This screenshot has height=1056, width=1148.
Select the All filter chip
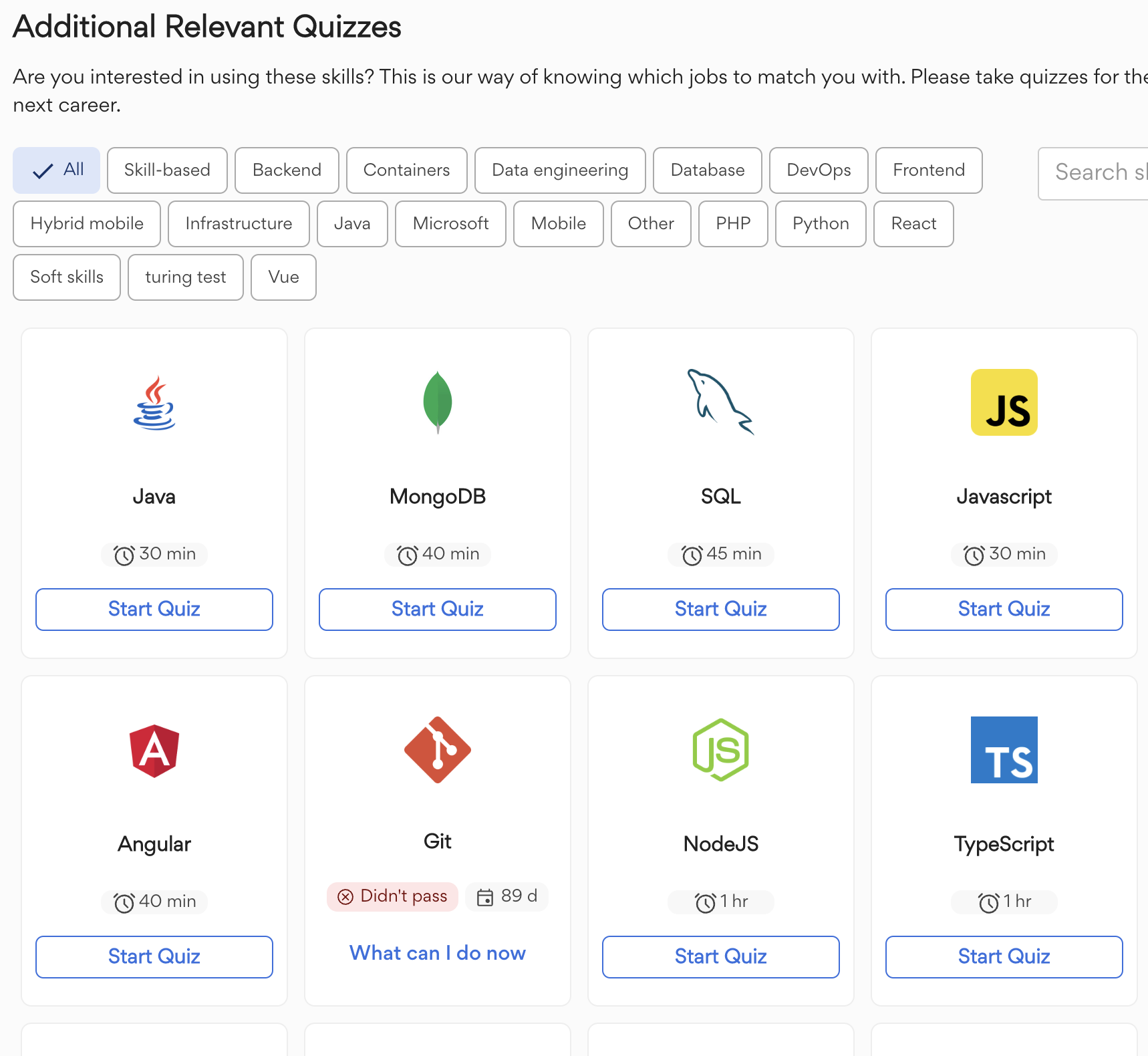[56, 170]
